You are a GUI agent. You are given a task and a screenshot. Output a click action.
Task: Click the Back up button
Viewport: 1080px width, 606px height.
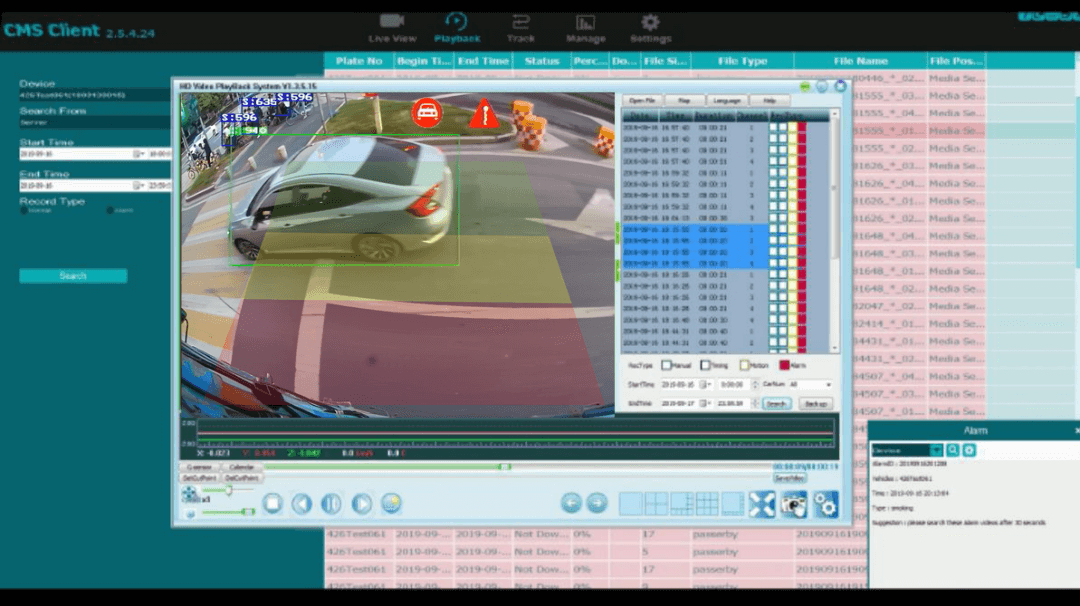point(815,404)
